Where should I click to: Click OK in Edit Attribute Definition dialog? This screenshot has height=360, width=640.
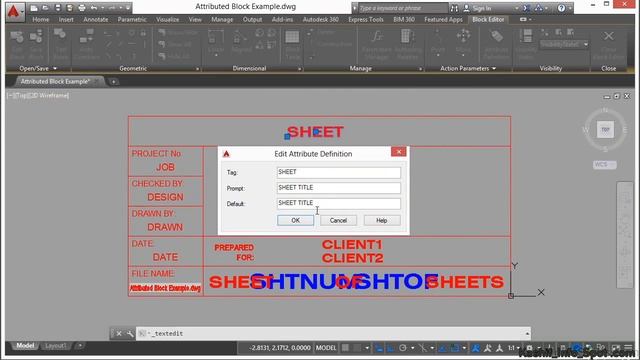click(296, 220)
